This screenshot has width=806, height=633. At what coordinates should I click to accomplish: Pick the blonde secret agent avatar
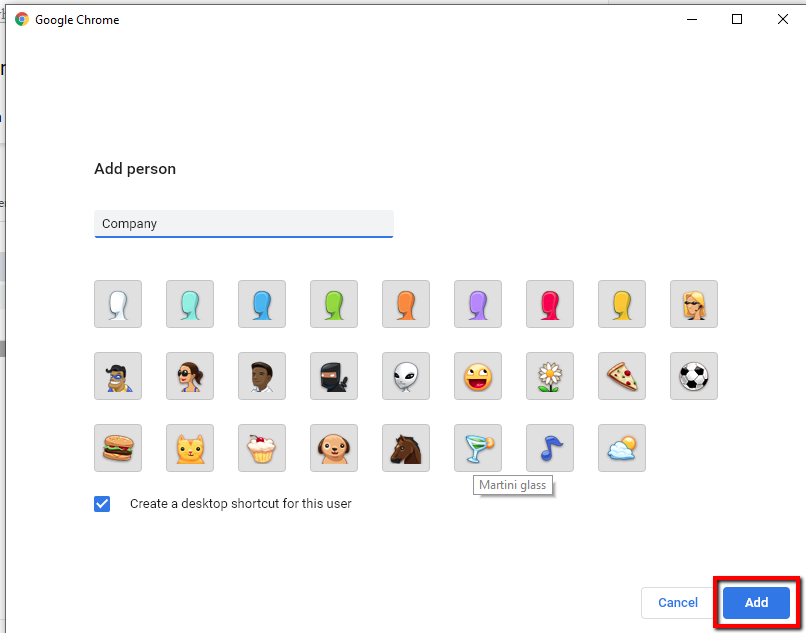[693, 304]
